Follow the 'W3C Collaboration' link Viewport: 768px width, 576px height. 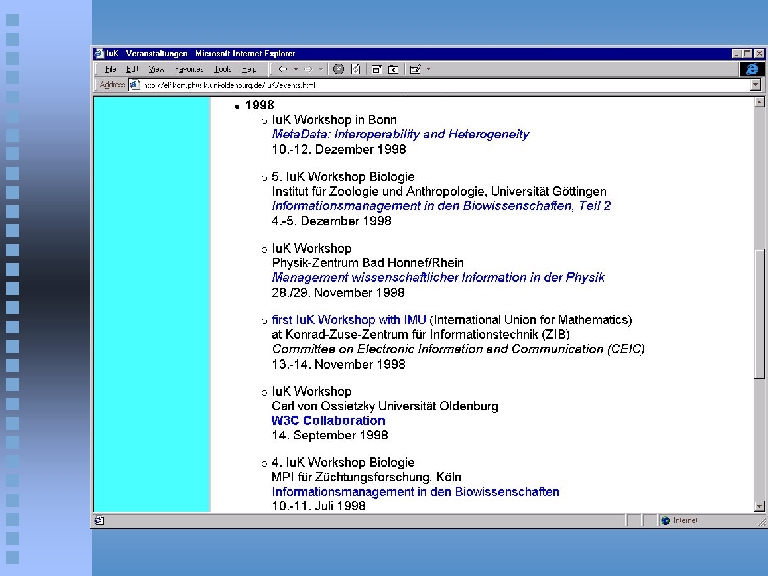click(328, 421)
